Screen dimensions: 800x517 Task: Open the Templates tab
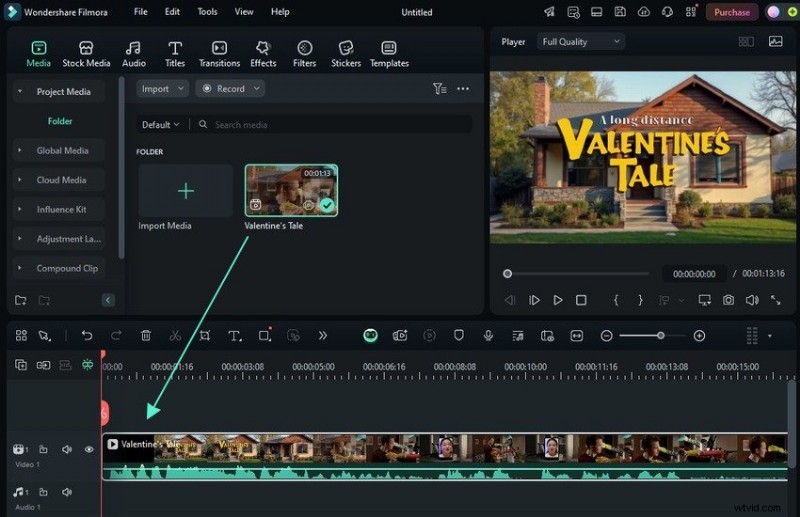389,54
